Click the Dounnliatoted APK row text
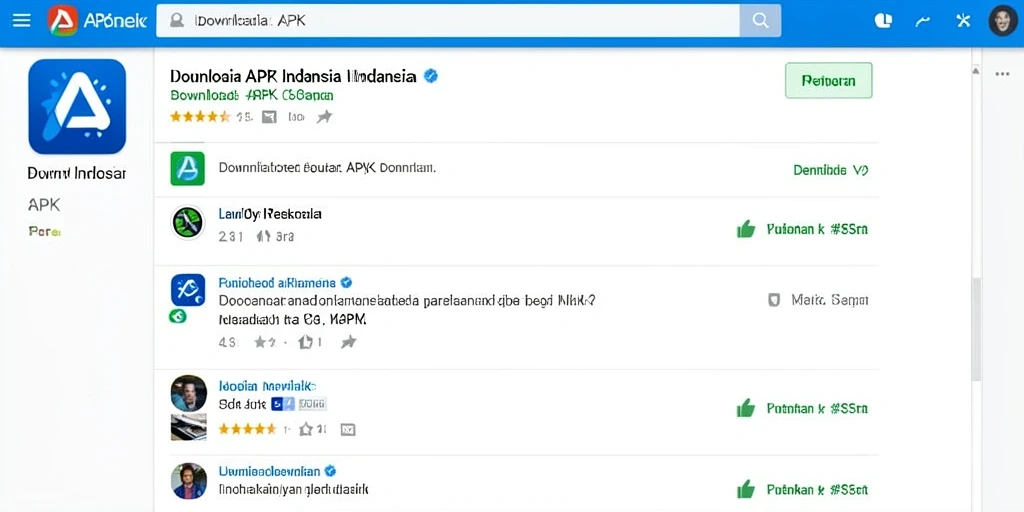The height and width of the screenshot is (512, 1024). (327, 168)
